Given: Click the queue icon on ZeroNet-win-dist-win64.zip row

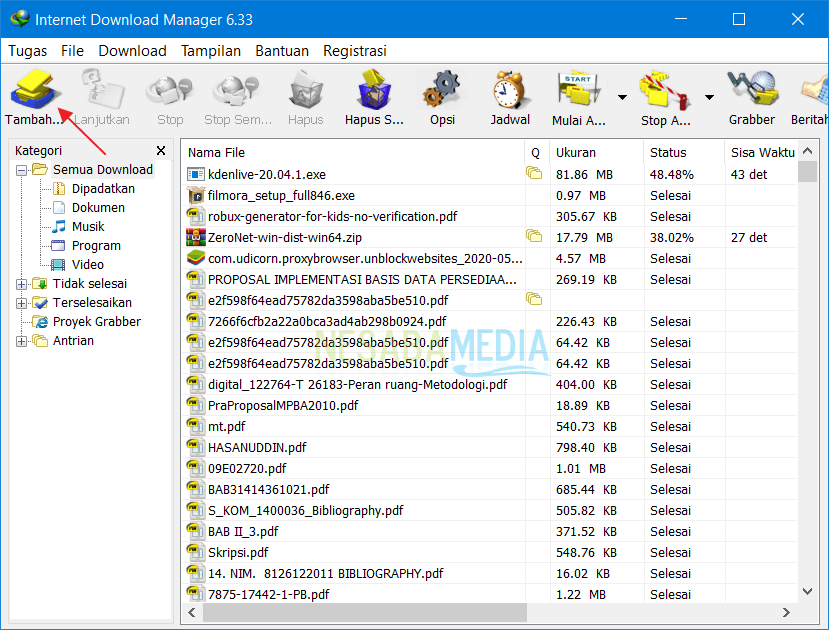Looking at the screenshot, I should 534,236.
